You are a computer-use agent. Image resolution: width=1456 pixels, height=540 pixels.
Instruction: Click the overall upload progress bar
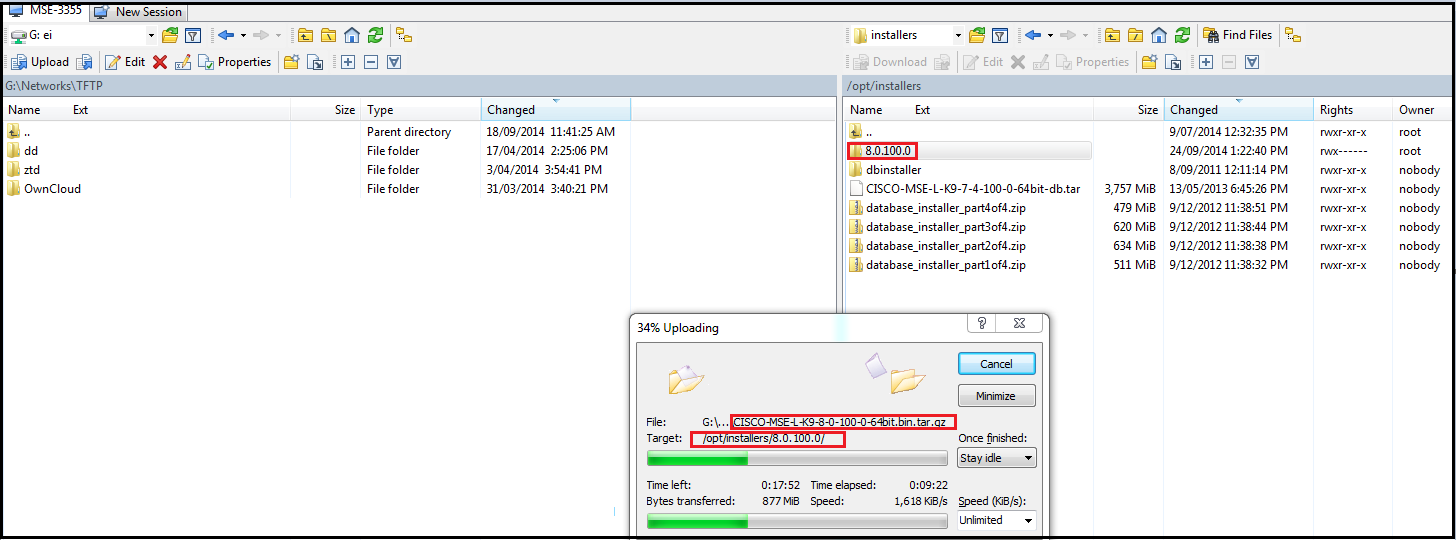[x=797, y=521]
